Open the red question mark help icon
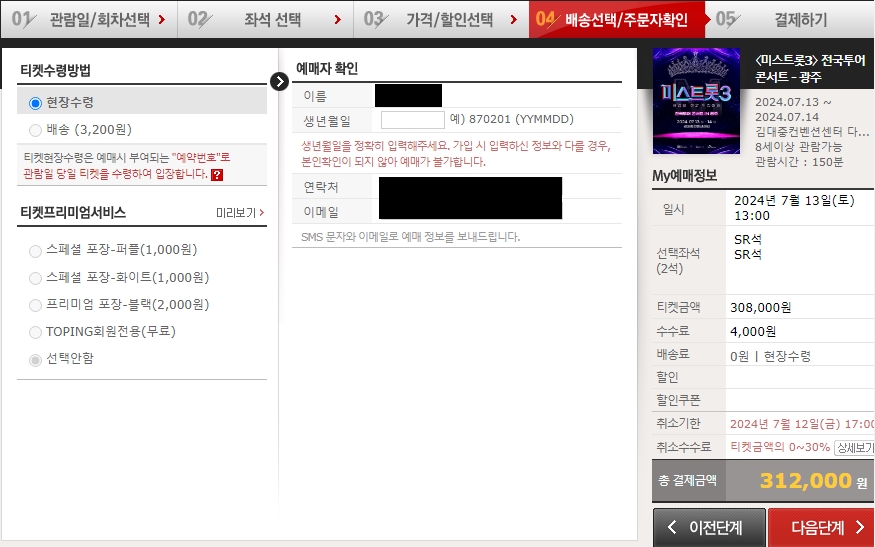This screenshot has width=875, height=547. tap(217, 175)
